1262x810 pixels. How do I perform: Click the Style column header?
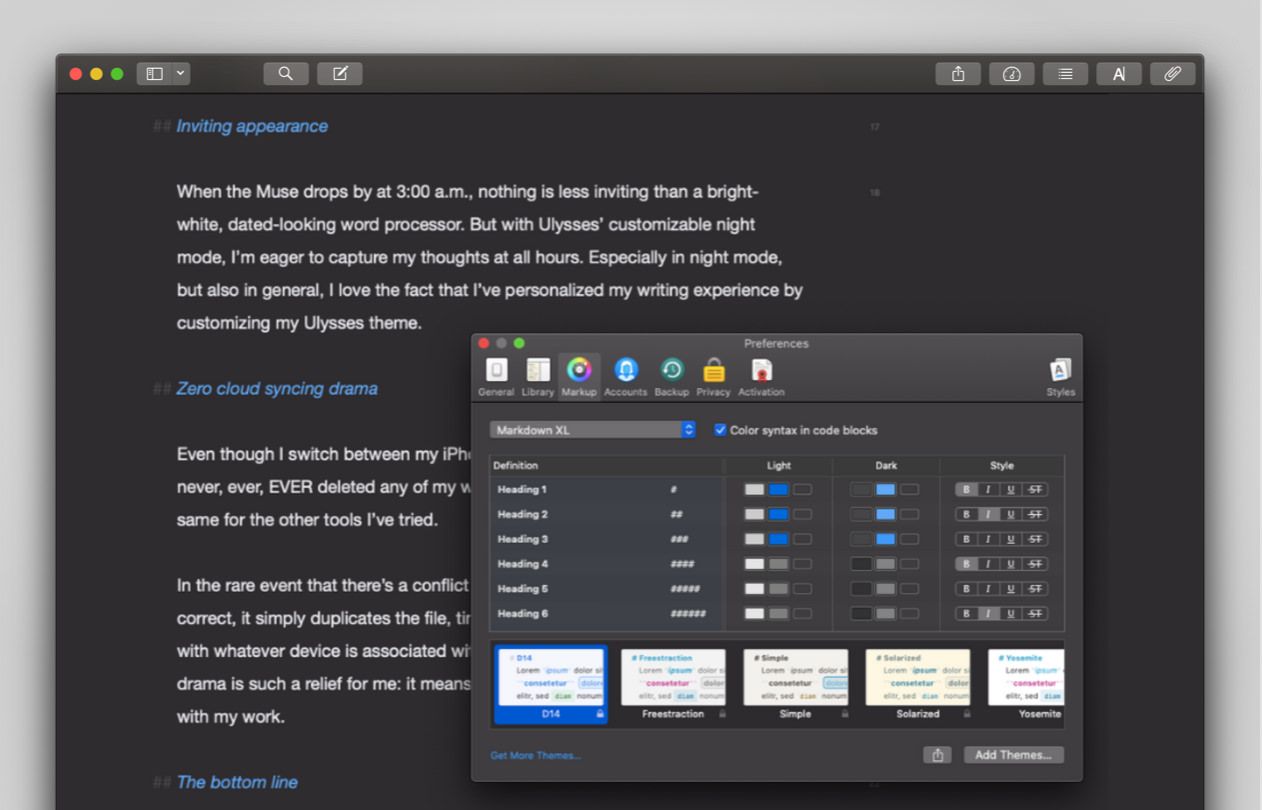pyautogui.click(x=1002, y=465)
